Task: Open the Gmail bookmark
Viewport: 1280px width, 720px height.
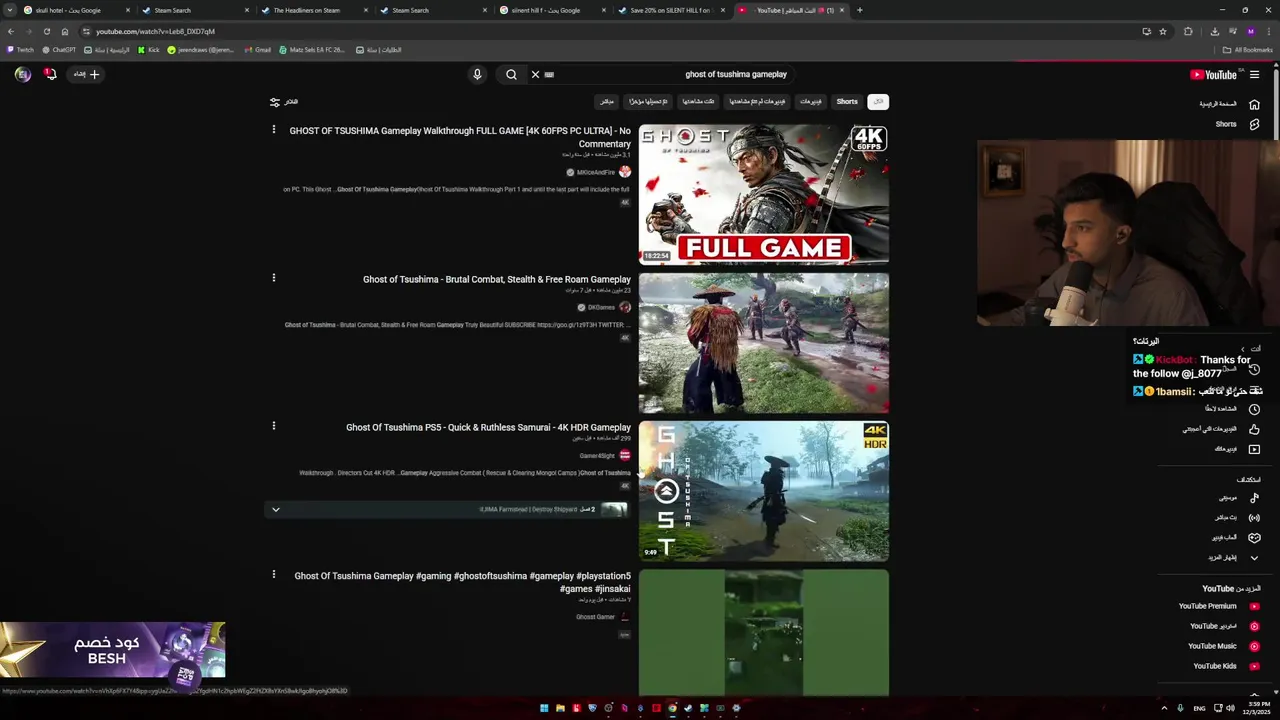Action: (x=258, y=49)
